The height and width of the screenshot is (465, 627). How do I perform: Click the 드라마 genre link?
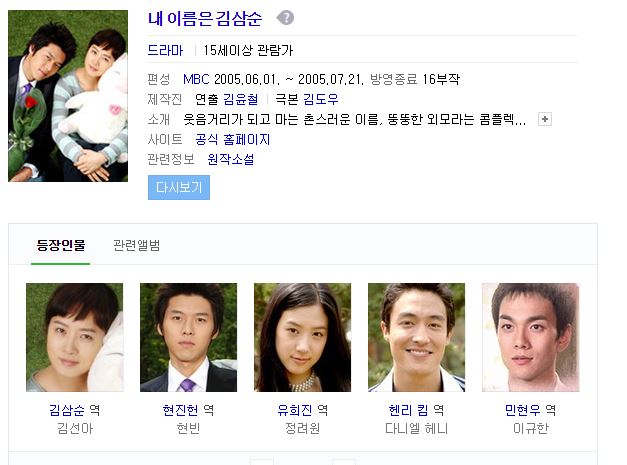(x=165, y=50)
